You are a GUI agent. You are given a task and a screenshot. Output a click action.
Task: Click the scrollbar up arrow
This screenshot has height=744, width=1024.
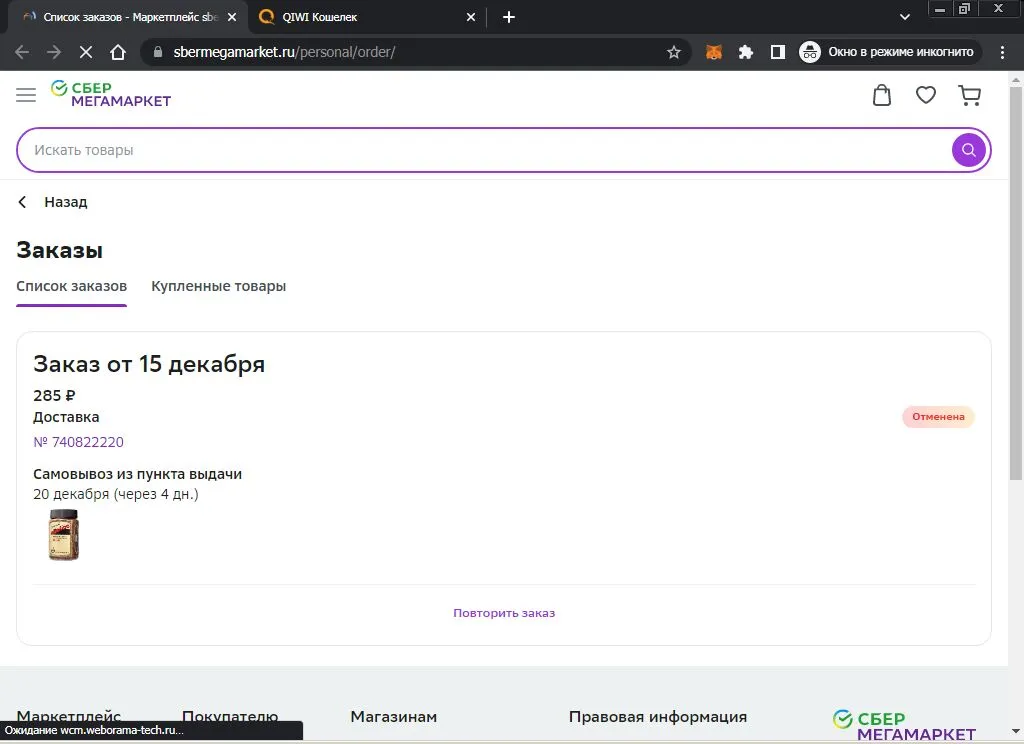click(x=1016, y=80)
